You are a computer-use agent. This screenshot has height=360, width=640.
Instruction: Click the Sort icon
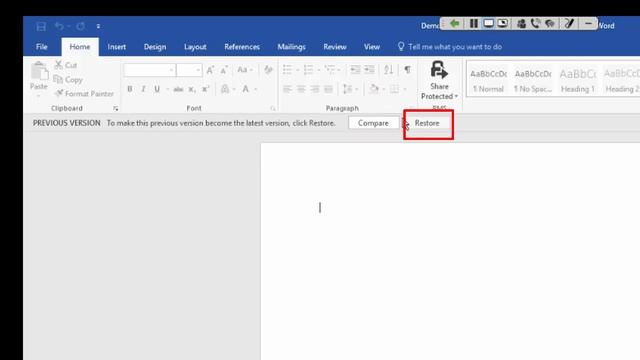point(388,70)
